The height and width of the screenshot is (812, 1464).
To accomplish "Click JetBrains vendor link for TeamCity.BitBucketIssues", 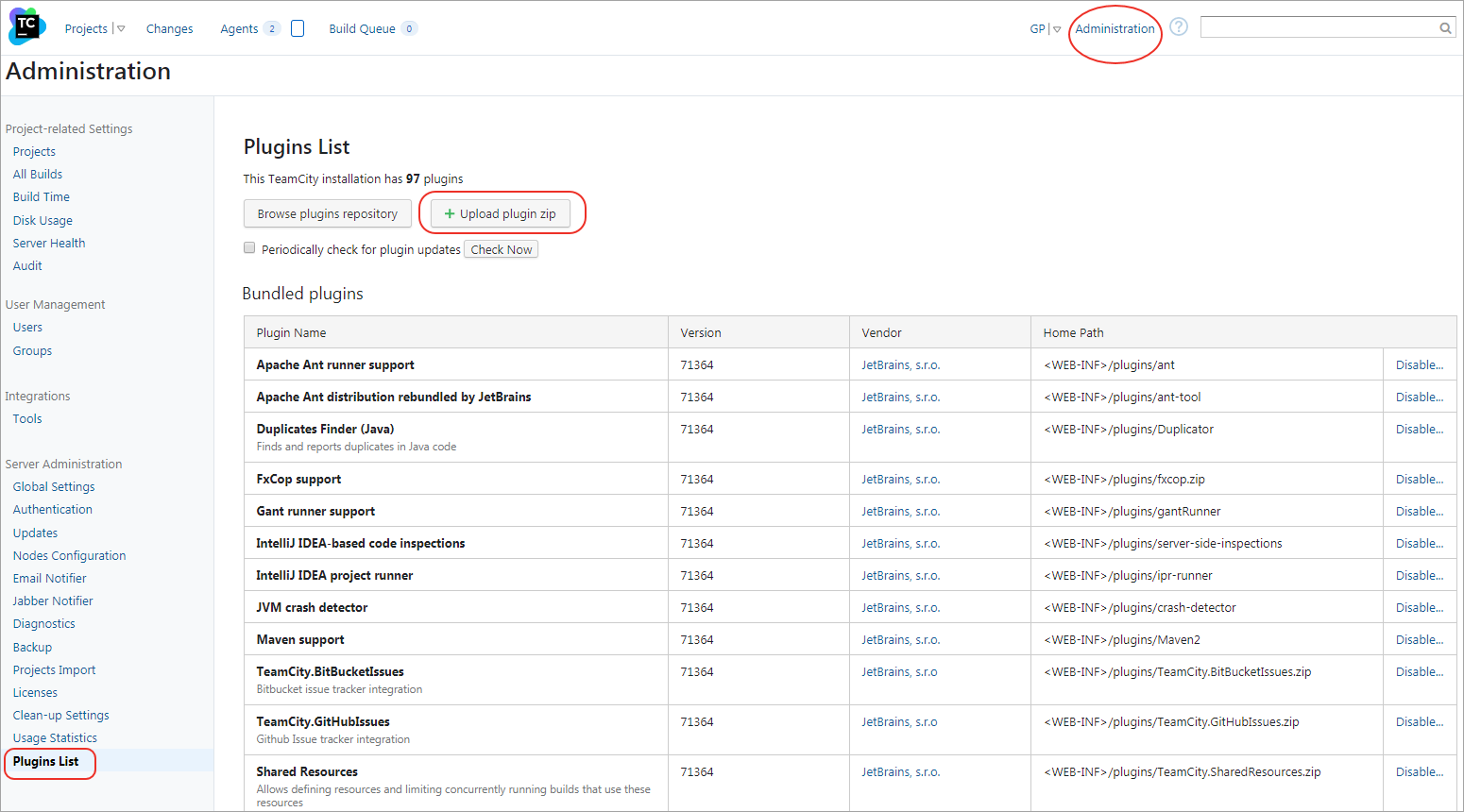I will 899,672.
